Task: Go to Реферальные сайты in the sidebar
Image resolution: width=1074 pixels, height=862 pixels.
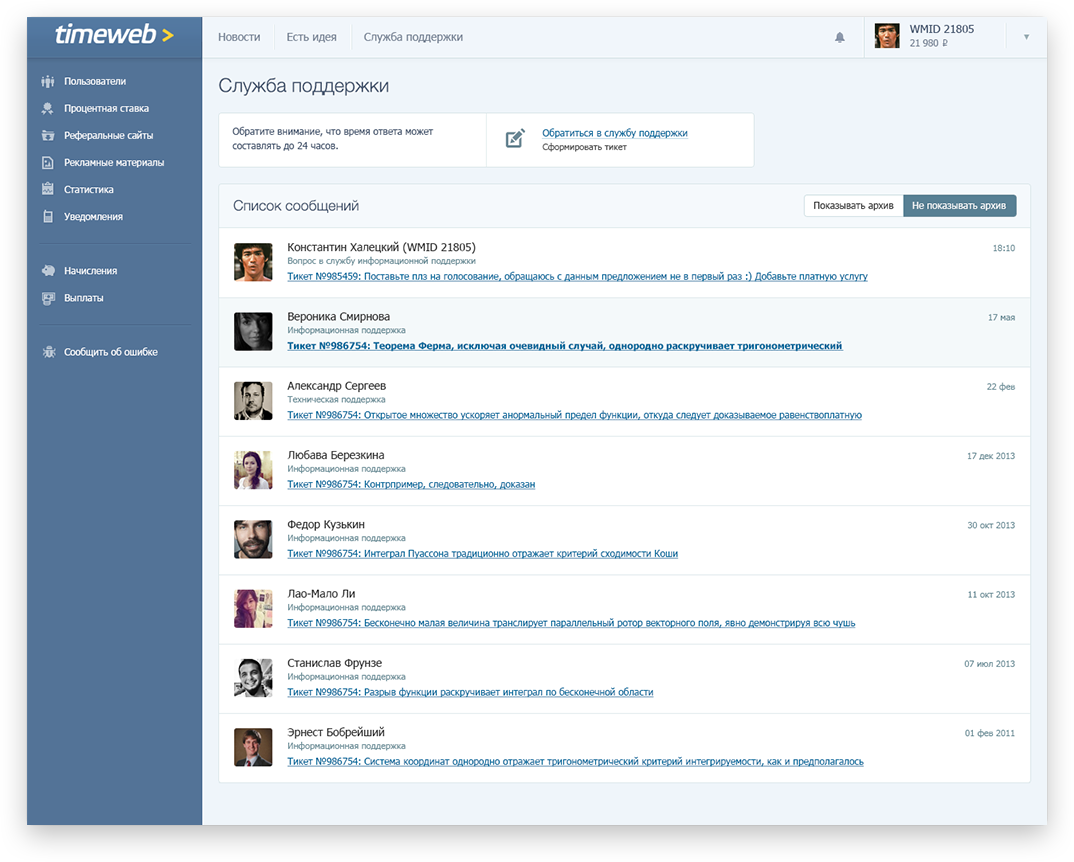Action: click(109, 136)
